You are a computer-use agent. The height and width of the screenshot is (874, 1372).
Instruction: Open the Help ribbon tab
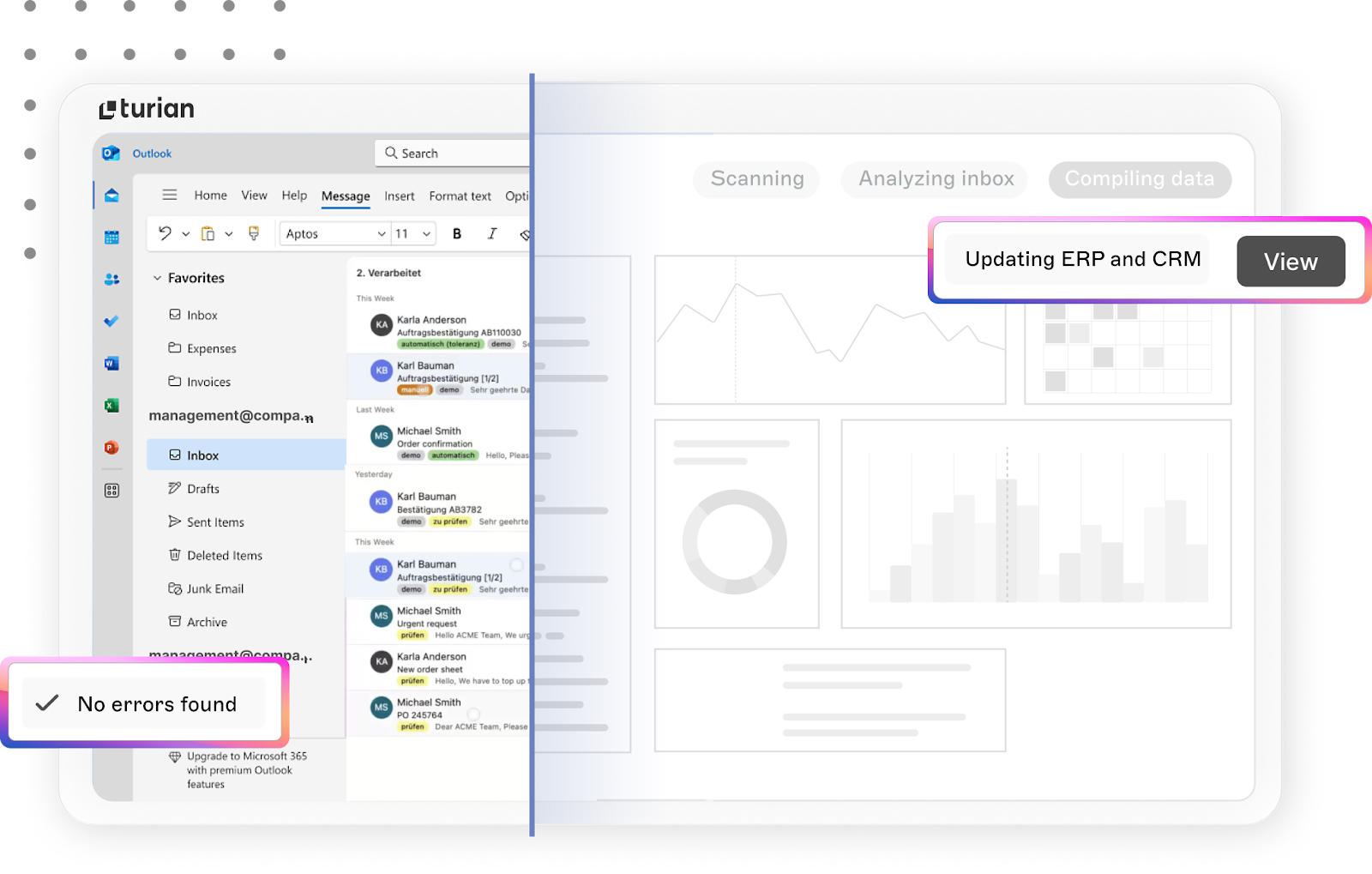point(294,196)
